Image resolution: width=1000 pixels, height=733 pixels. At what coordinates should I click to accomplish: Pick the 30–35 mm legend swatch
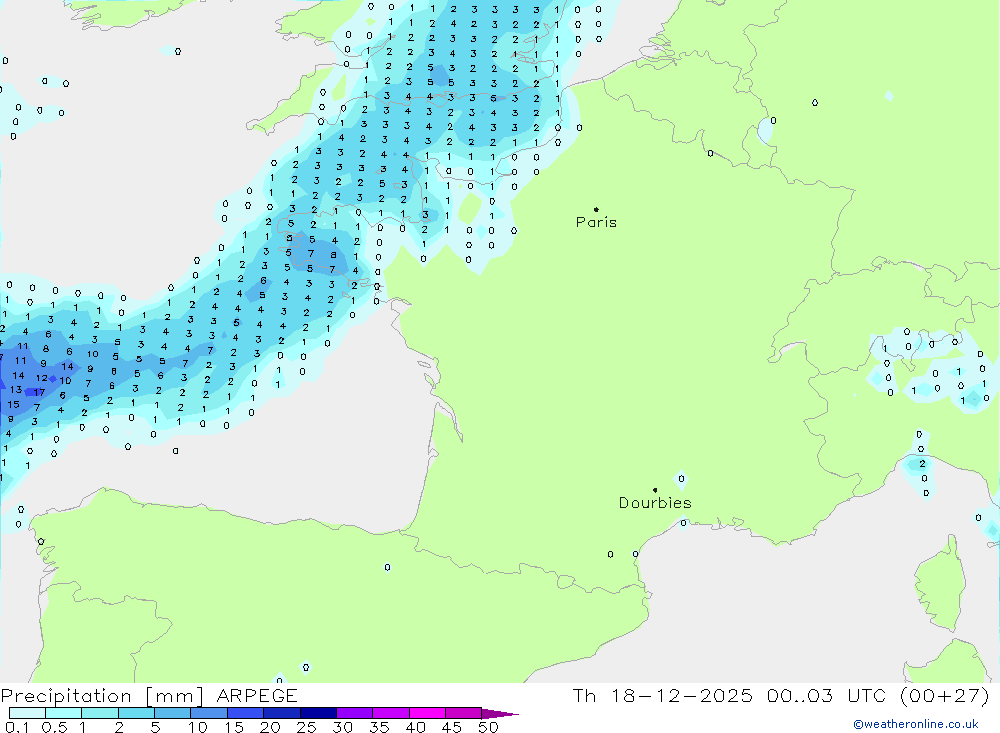354,713
